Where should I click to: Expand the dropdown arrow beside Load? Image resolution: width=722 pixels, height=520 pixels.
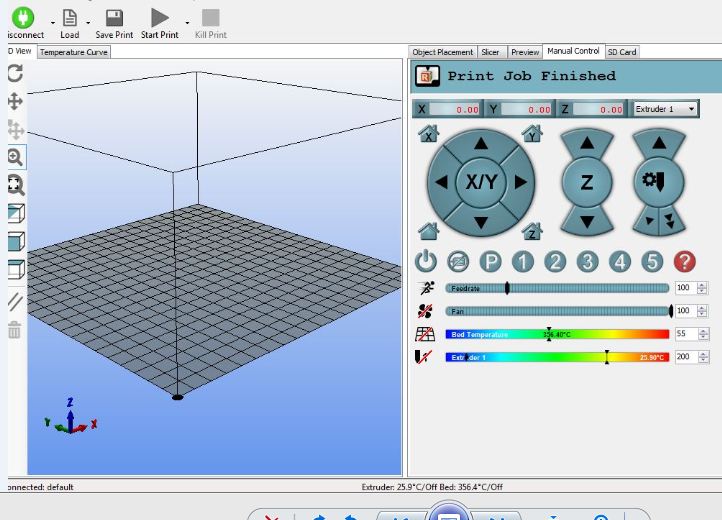(x=87, y=22)
